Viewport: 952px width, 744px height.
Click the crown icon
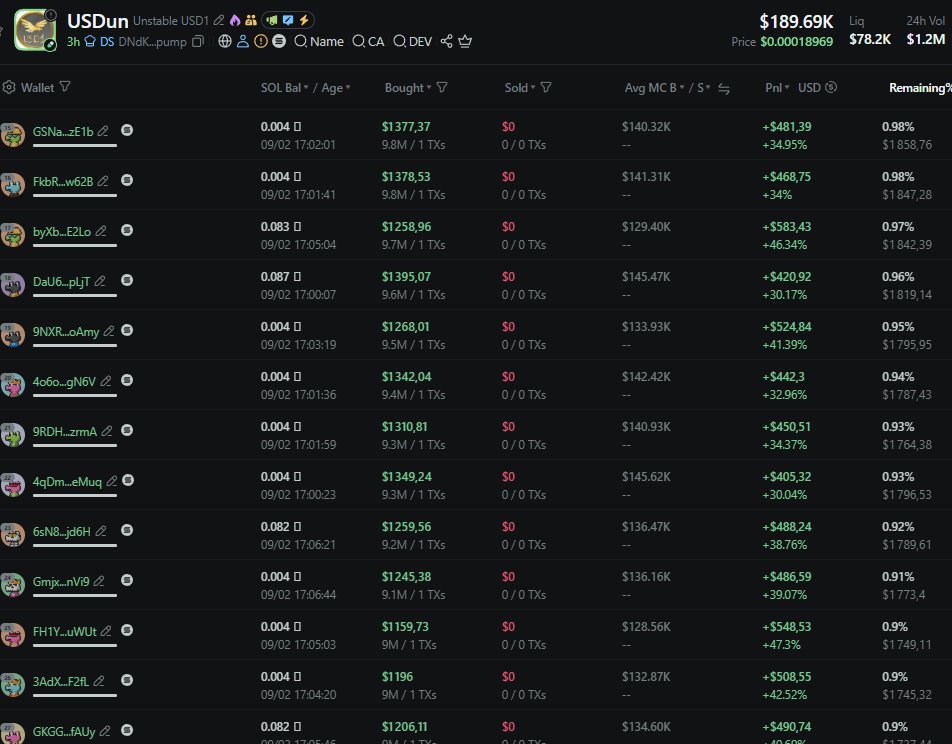click(x=465, y=41)
